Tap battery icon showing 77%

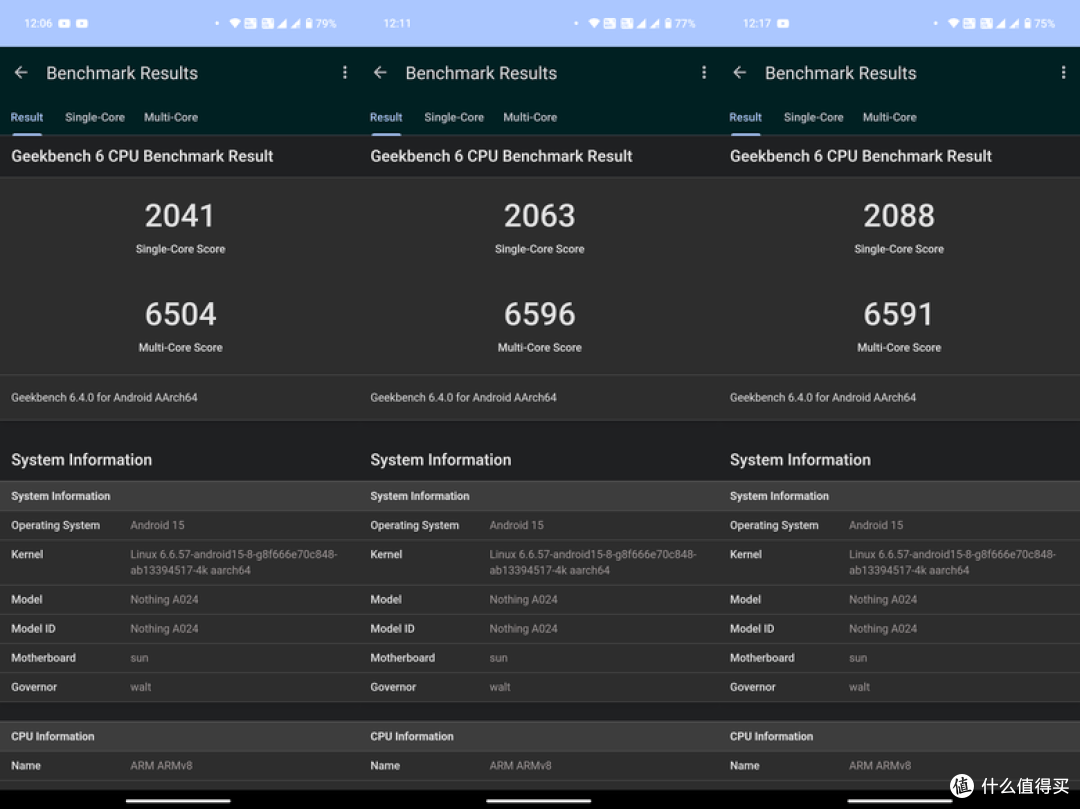pyautogui.click(x=668, y=23)
